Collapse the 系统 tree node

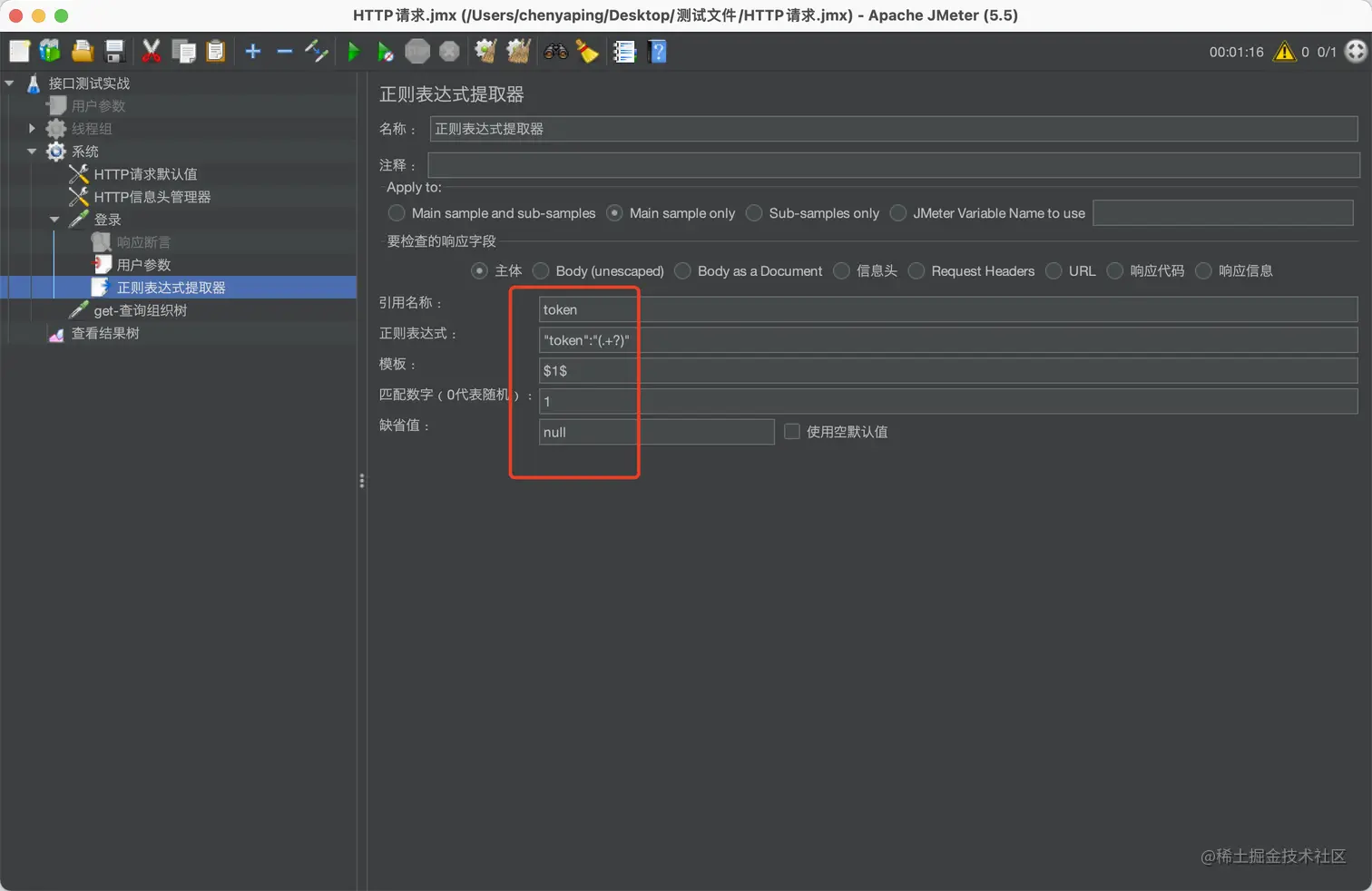(33, 152)
